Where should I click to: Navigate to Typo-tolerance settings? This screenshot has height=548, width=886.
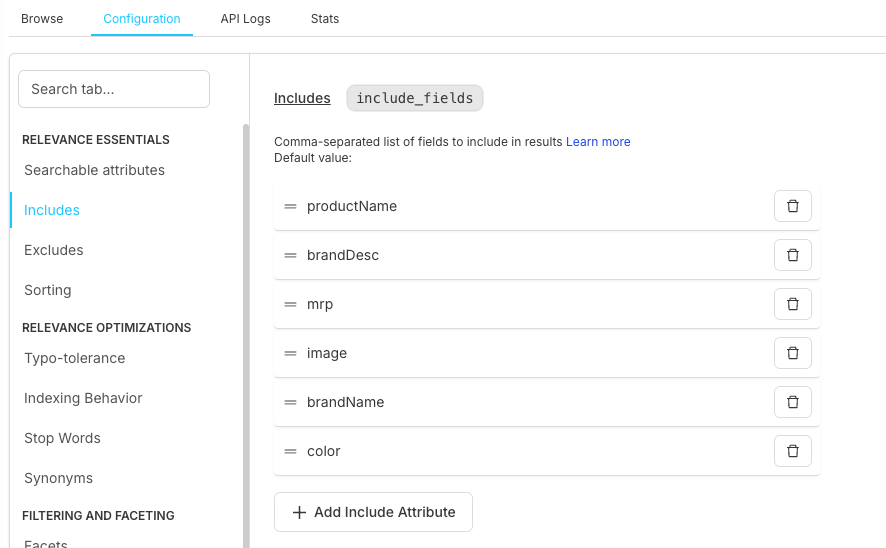(x=75, y=358)
